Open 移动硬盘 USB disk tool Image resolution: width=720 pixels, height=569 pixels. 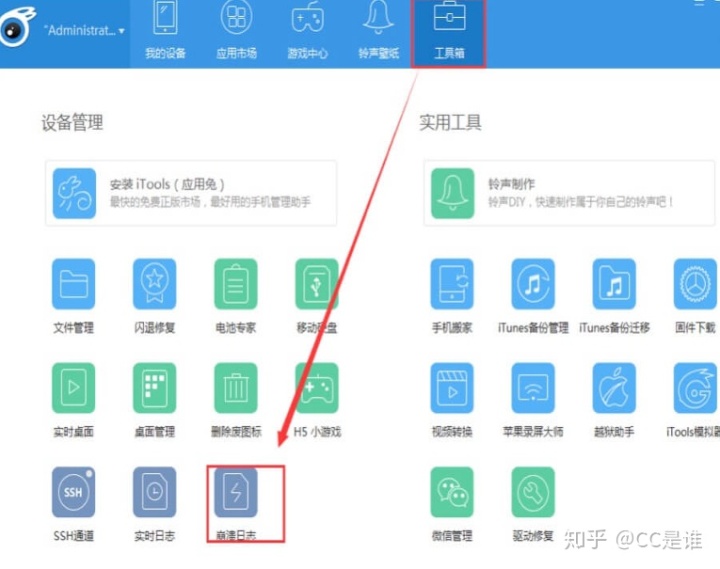click(x=317, y=284)
